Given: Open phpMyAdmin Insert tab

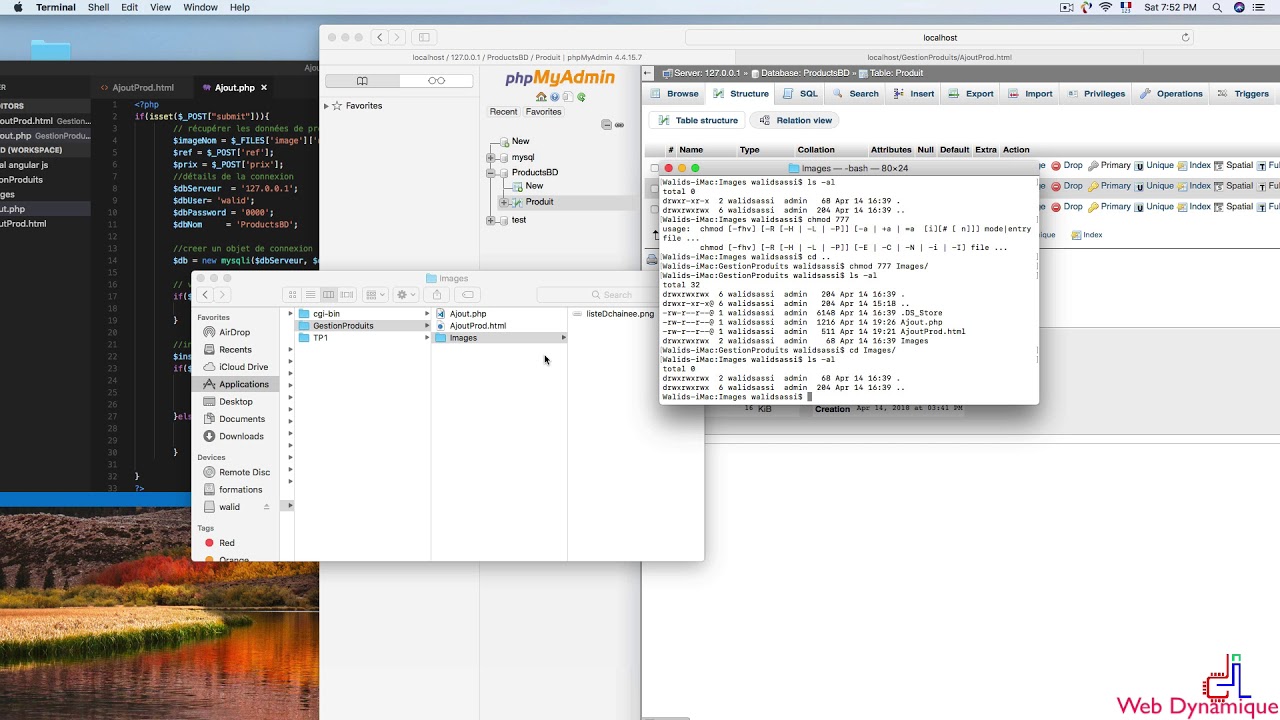Looking at the screenshot, I should 914,94.
